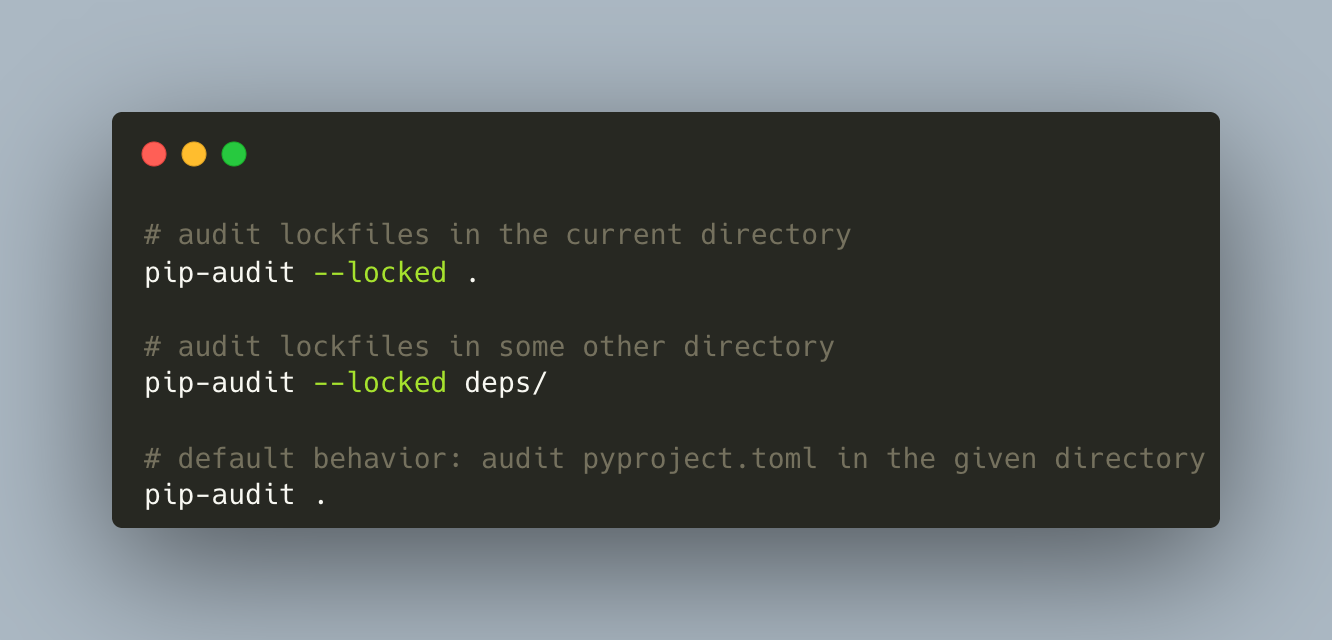
Task: Click the yellow minimize window button
Action: (194, 154)
